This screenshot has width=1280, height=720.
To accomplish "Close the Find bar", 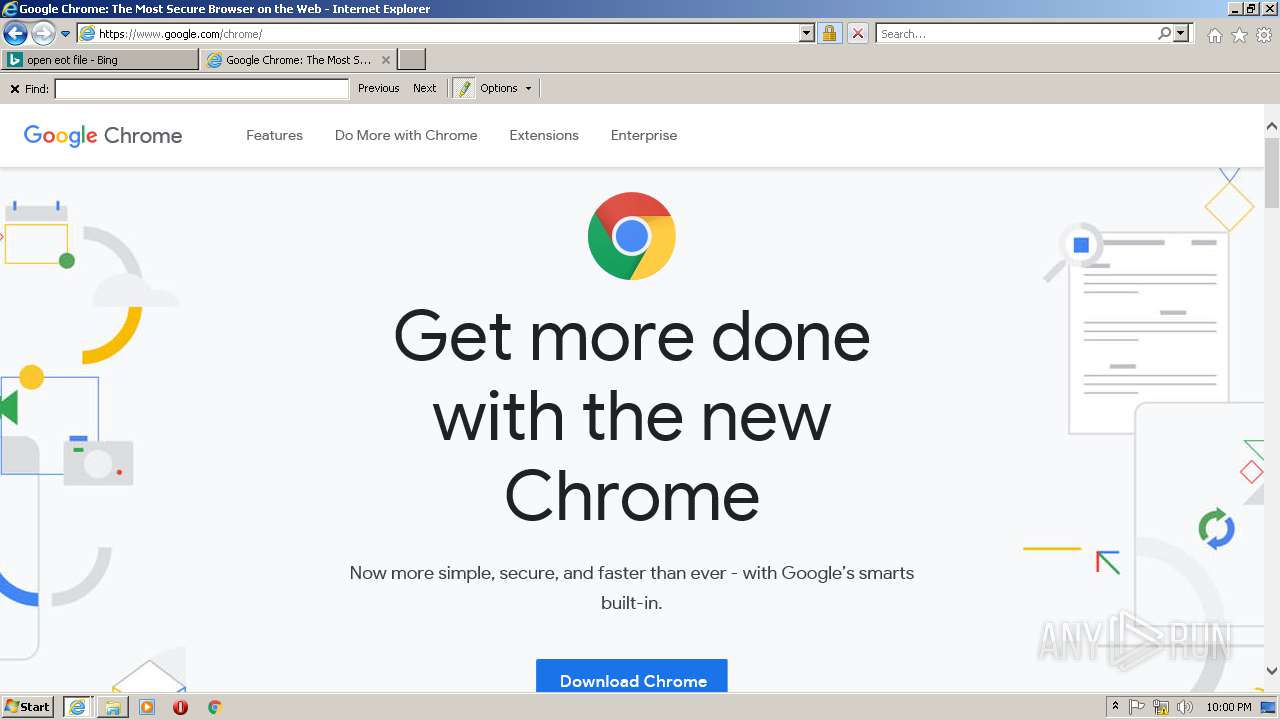I will (x=14, y=89).
